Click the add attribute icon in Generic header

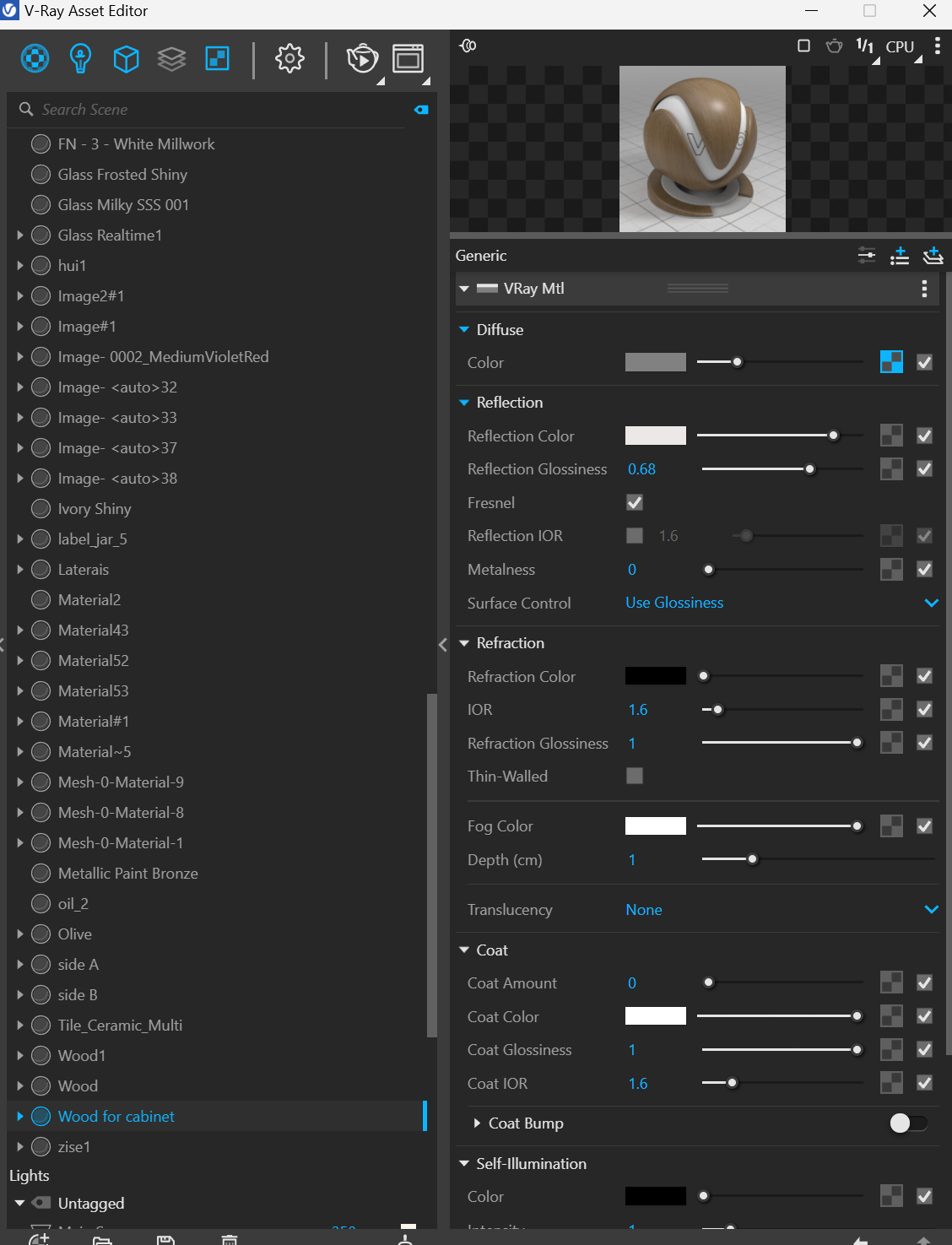900,255
